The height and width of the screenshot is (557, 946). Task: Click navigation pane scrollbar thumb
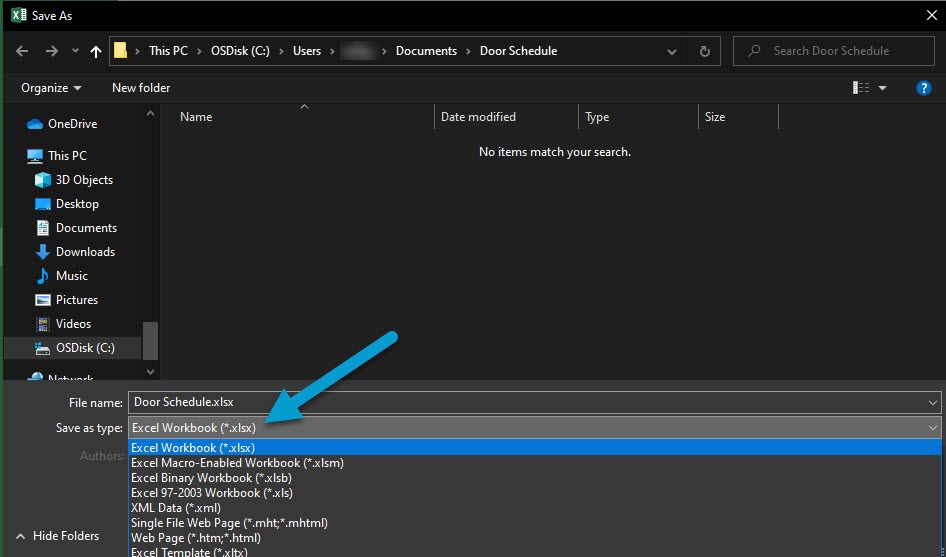pos(150,340)
